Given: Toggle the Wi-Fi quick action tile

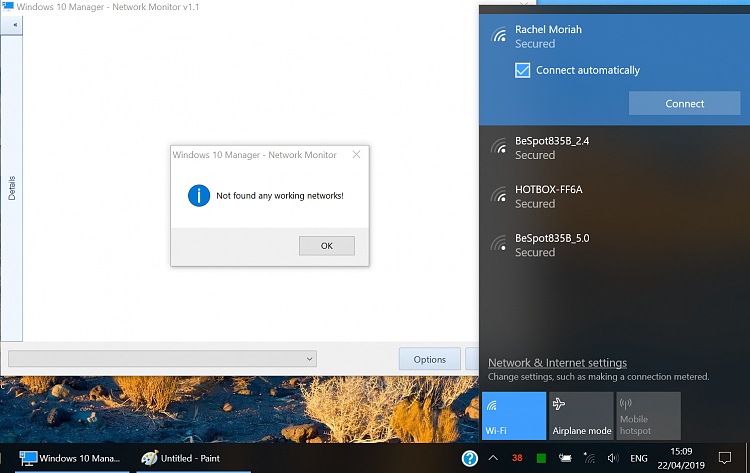Looking at the screenshot, I should click(x=514, y=416).
